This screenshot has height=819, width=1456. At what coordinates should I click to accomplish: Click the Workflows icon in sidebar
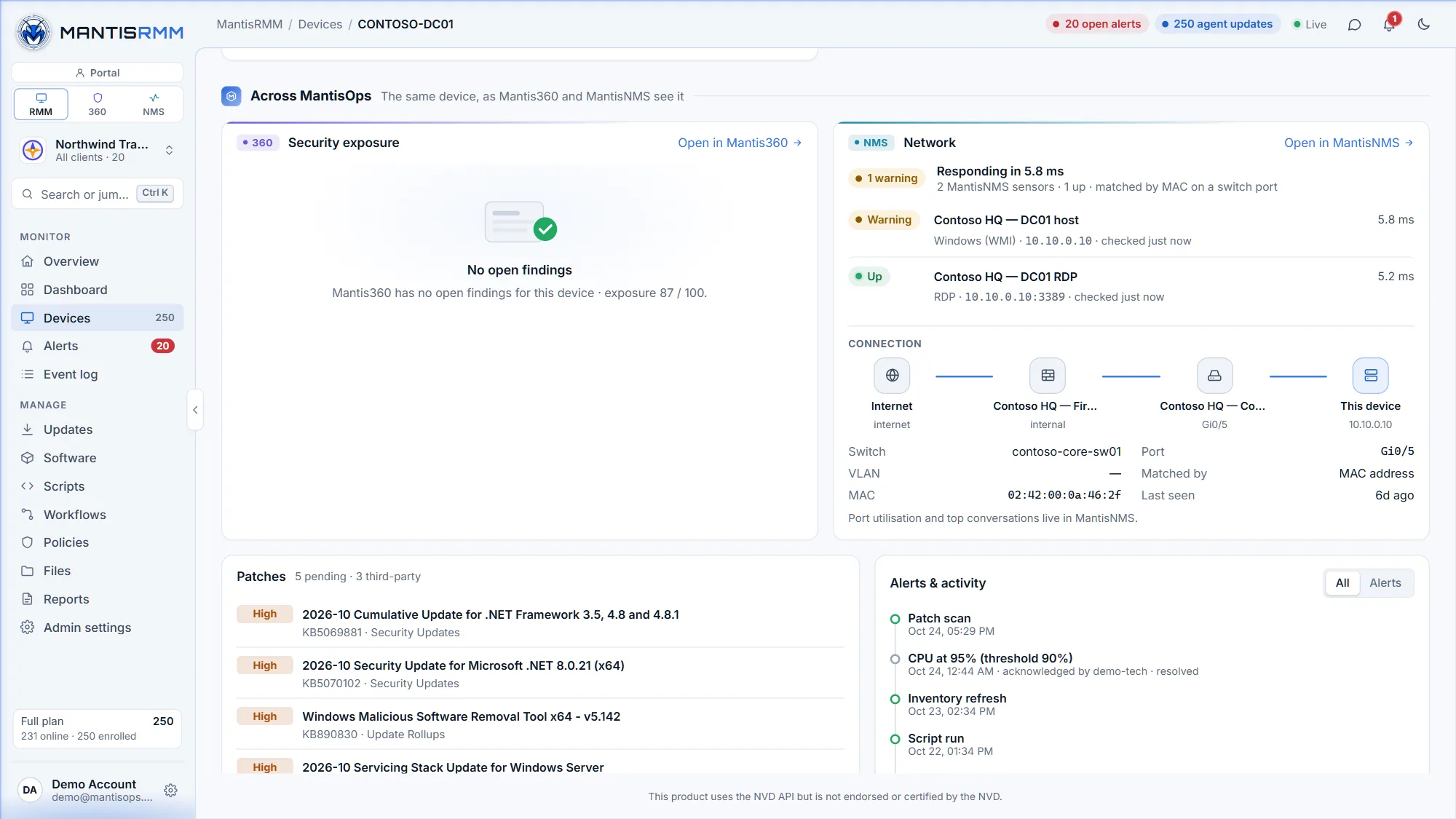tap(28, 515)
